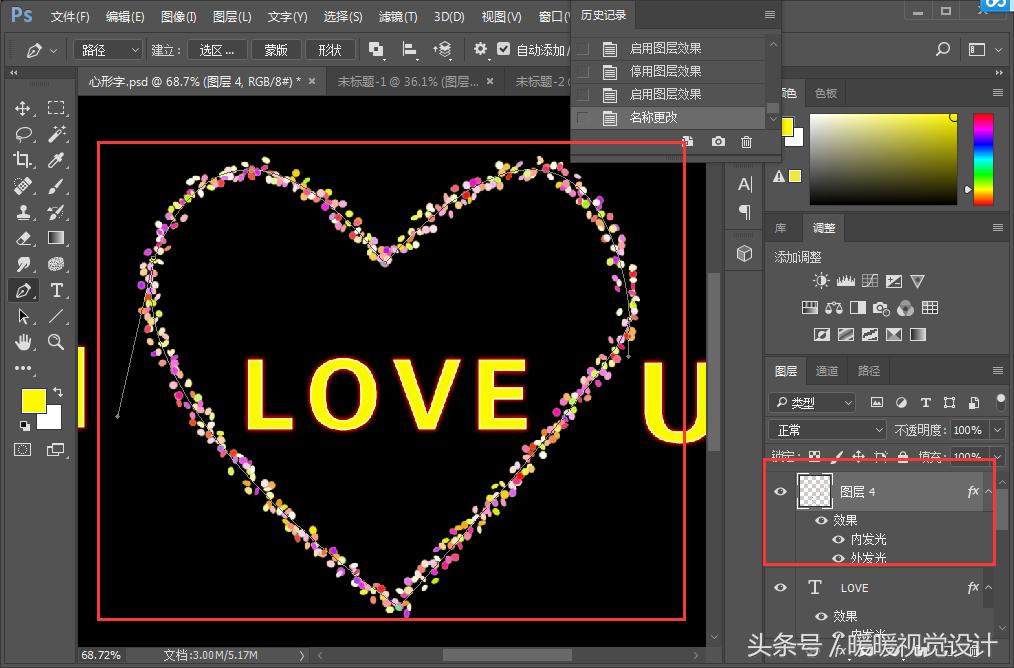1014x668 pixels.
Task: Select the 名称更改 history state
Action: coord(653,118)
